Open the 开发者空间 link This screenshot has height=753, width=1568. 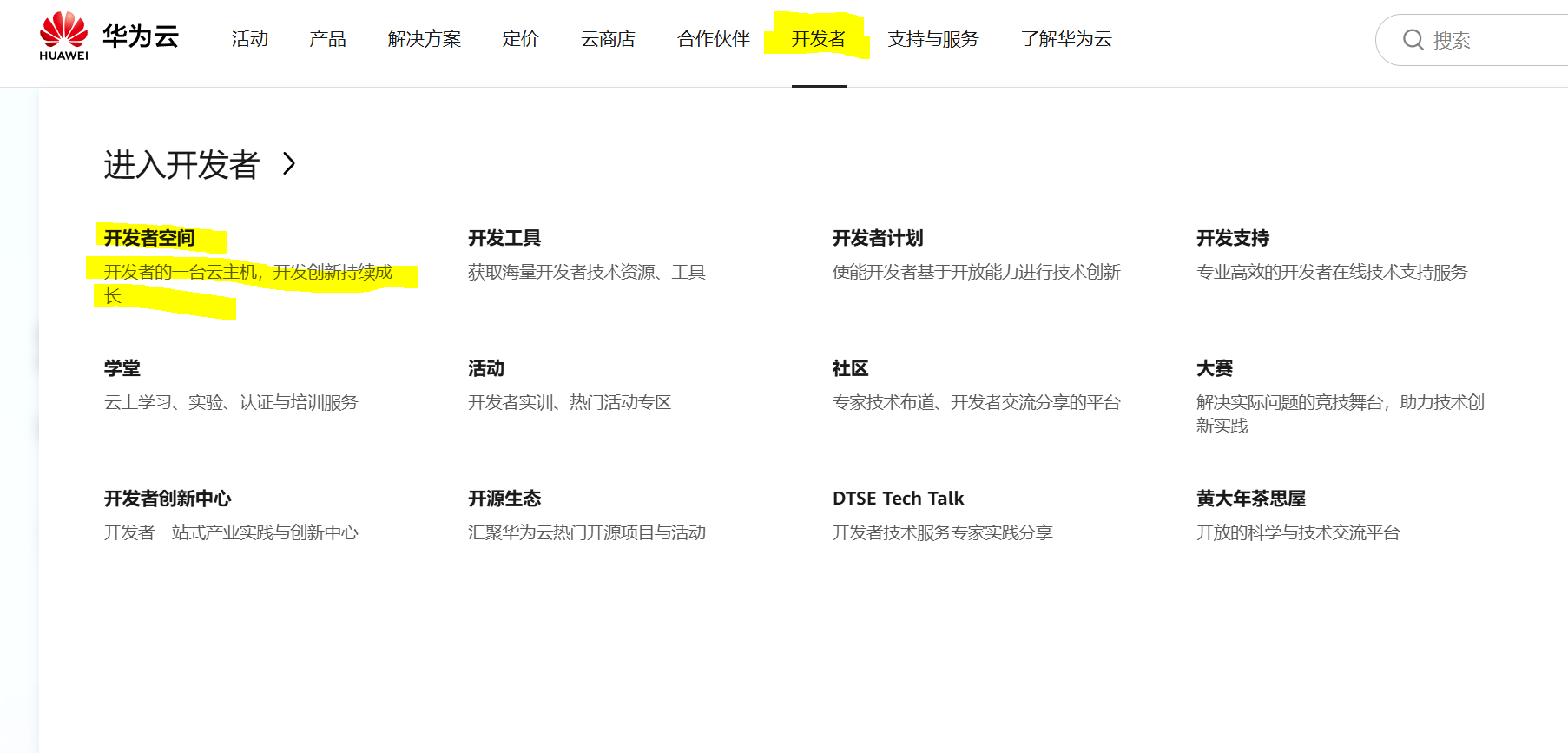pyautogui.click(x=149, y=238)
